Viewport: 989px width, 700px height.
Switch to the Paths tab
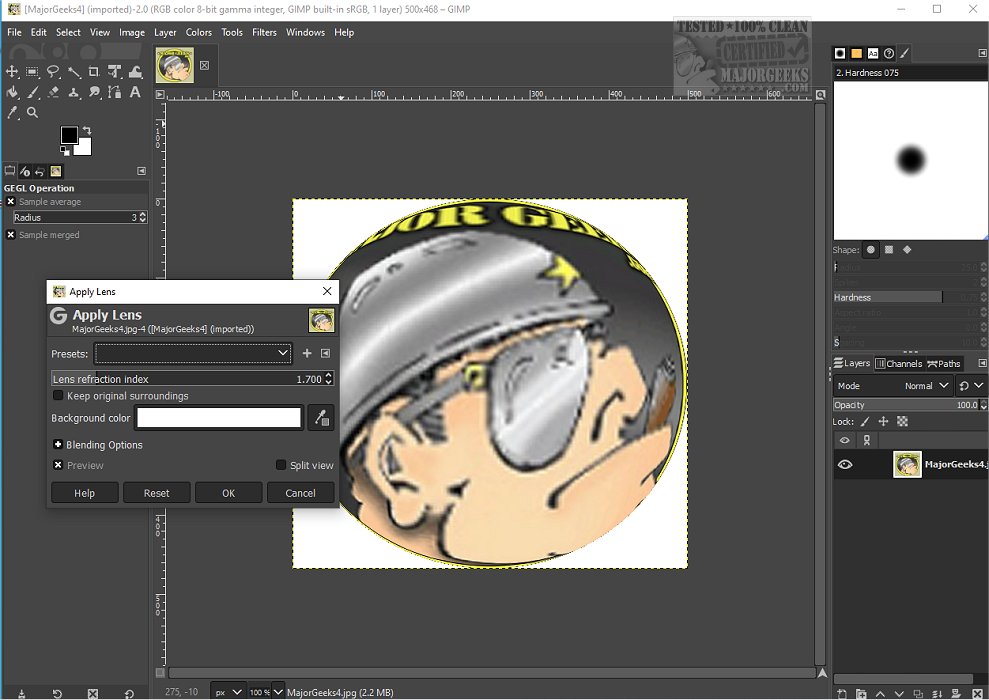tap(944, 363)
